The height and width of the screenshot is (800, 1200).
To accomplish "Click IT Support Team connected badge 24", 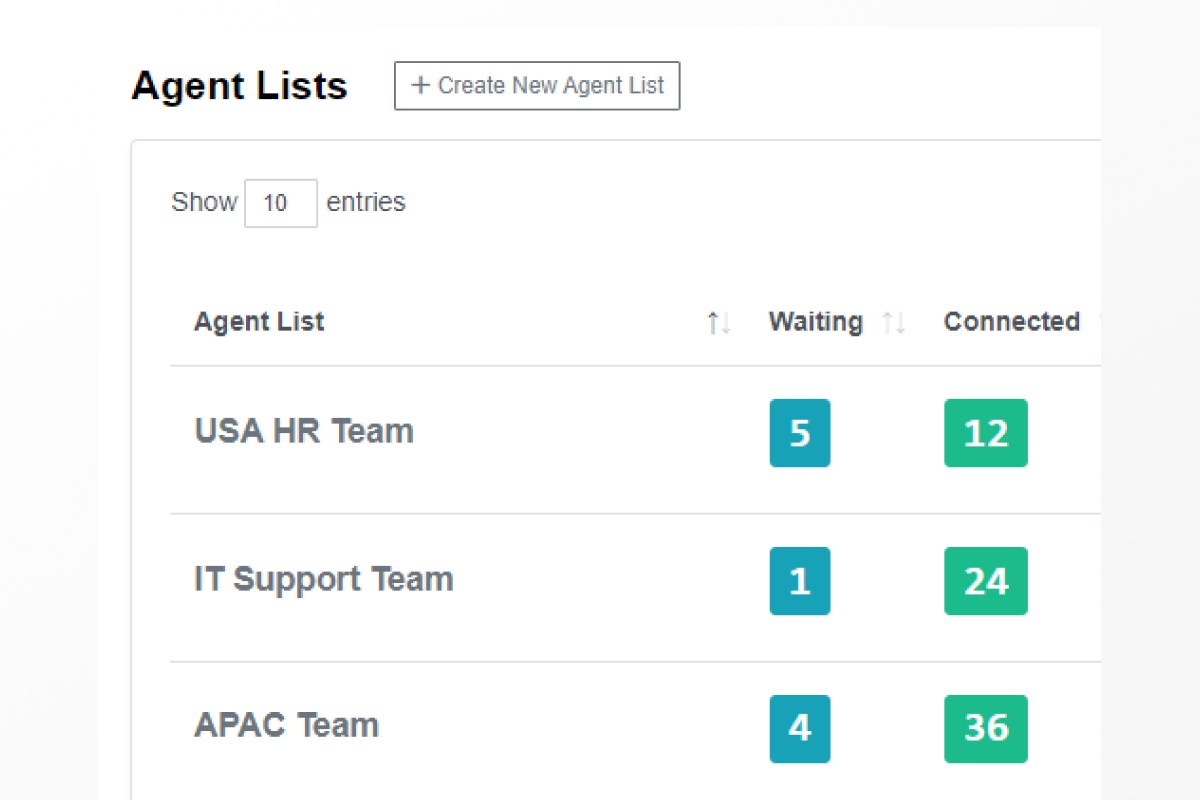I will [x=986, y=581].
